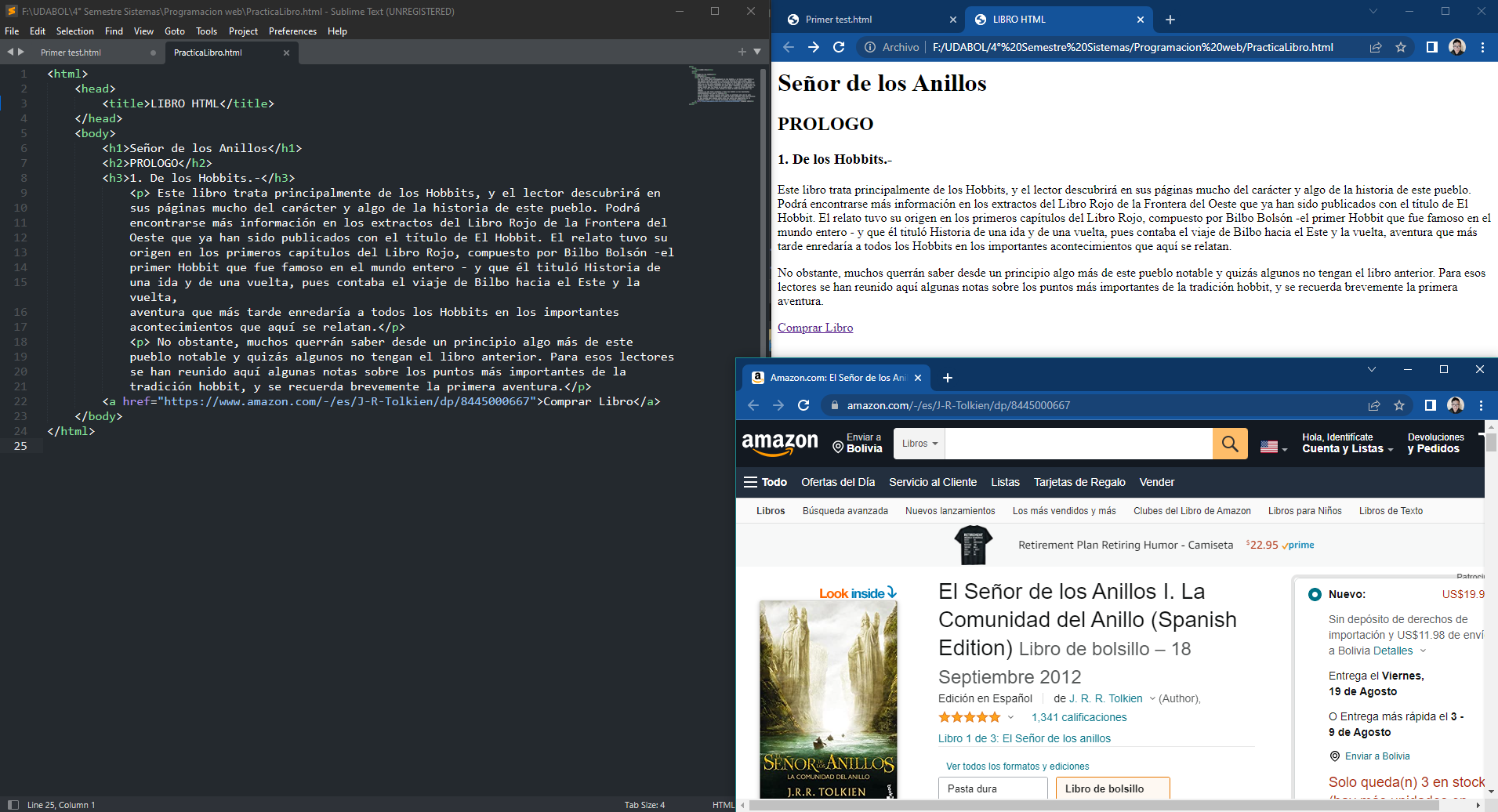Click forward arrow in Sublime tab bar
This screenshot has width=1498, height=812.
[21, 52]
